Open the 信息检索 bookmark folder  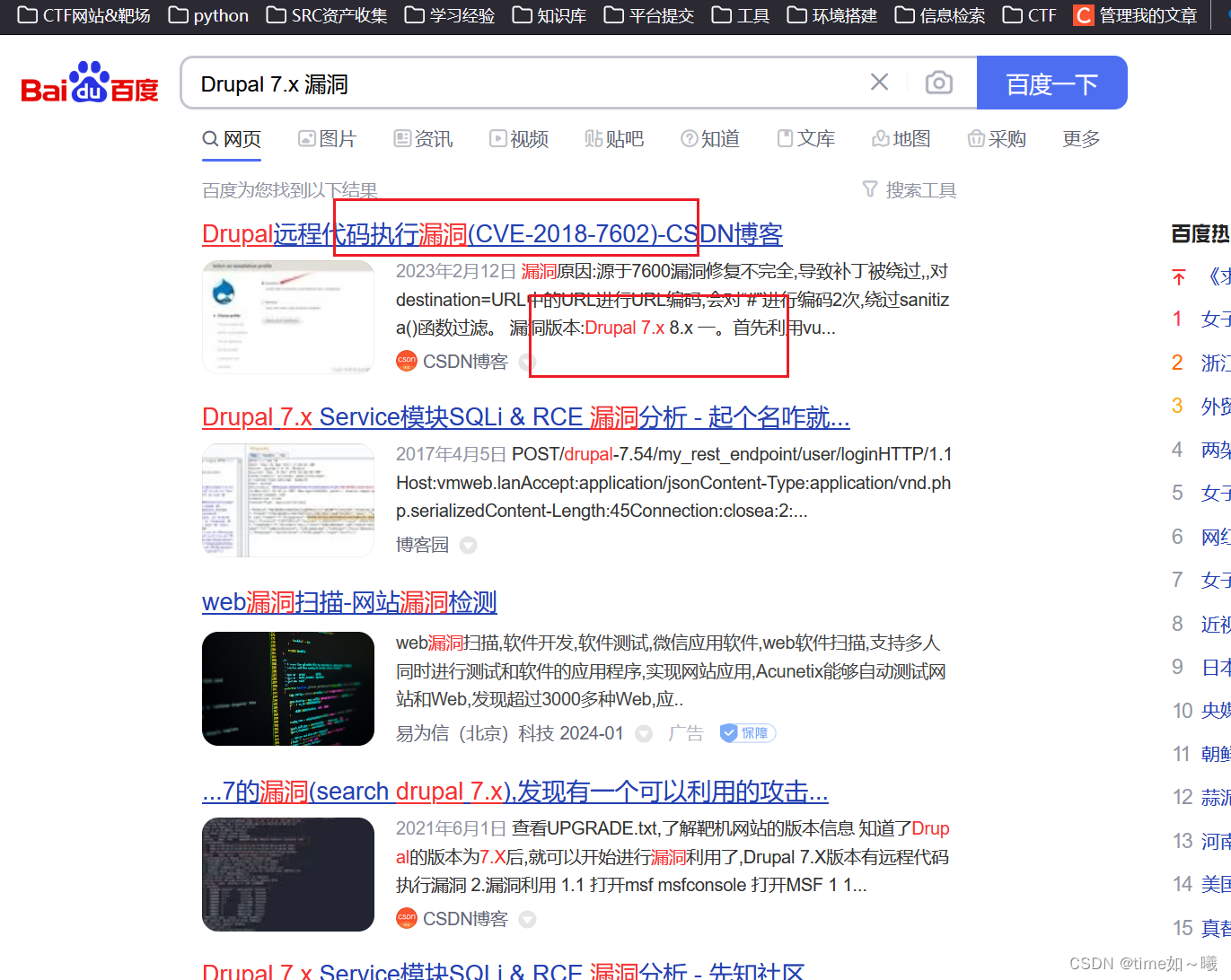pos(940,15)
